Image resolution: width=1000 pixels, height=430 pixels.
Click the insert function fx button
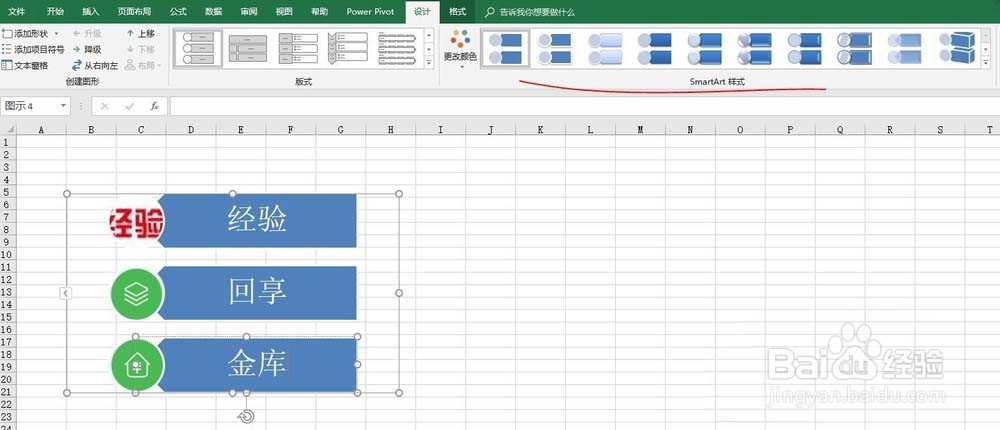point(154,106)
